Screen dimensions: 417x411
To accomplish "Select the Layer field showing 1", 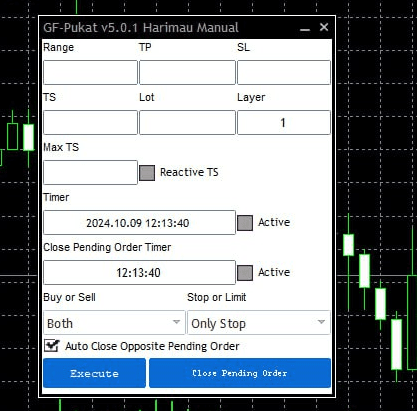I will pos(284,122).
